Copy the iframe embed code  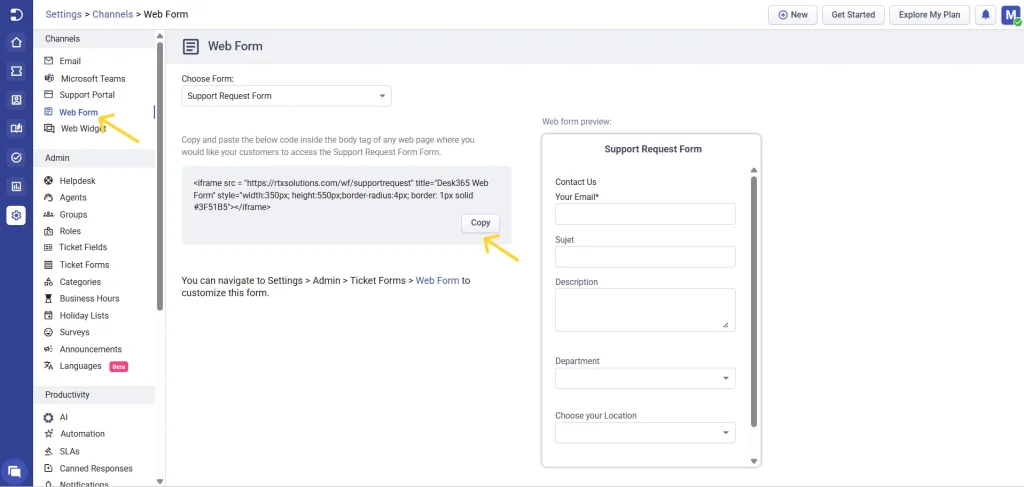[480, 223]
